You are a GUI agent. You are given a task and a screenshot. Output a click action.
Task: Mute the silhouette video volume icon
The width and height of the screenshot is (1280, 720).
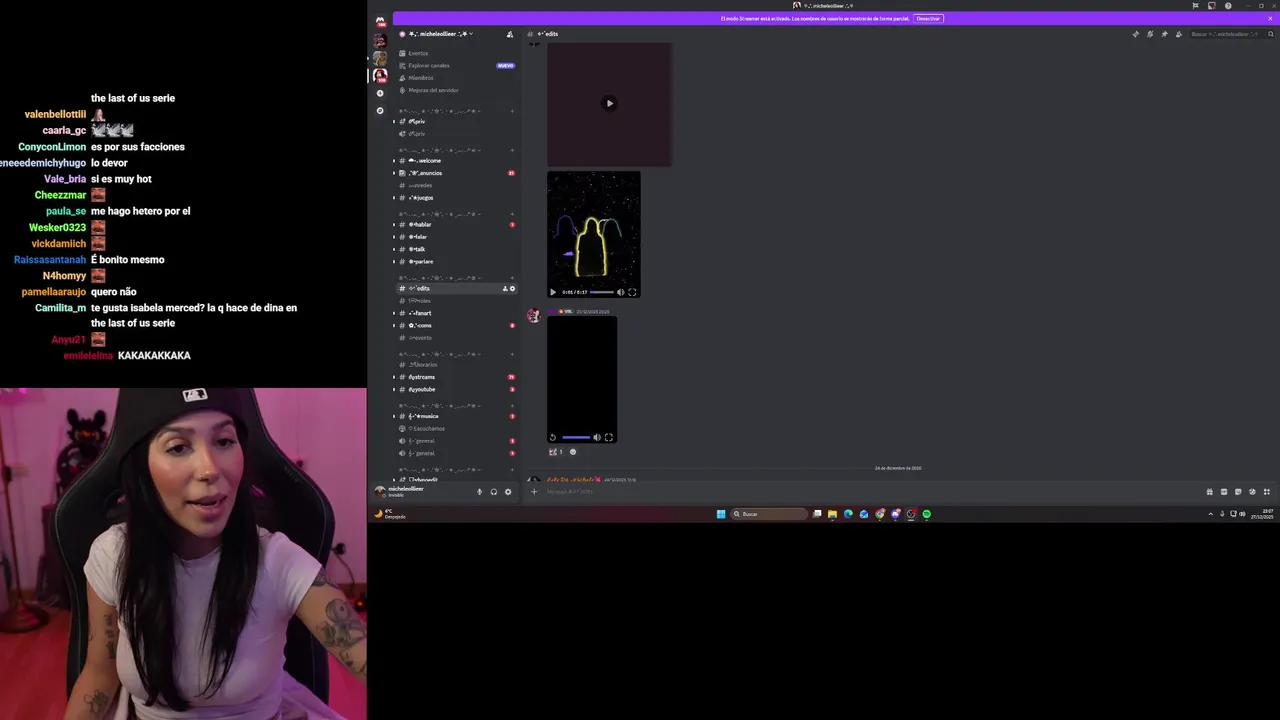(620, 292)
